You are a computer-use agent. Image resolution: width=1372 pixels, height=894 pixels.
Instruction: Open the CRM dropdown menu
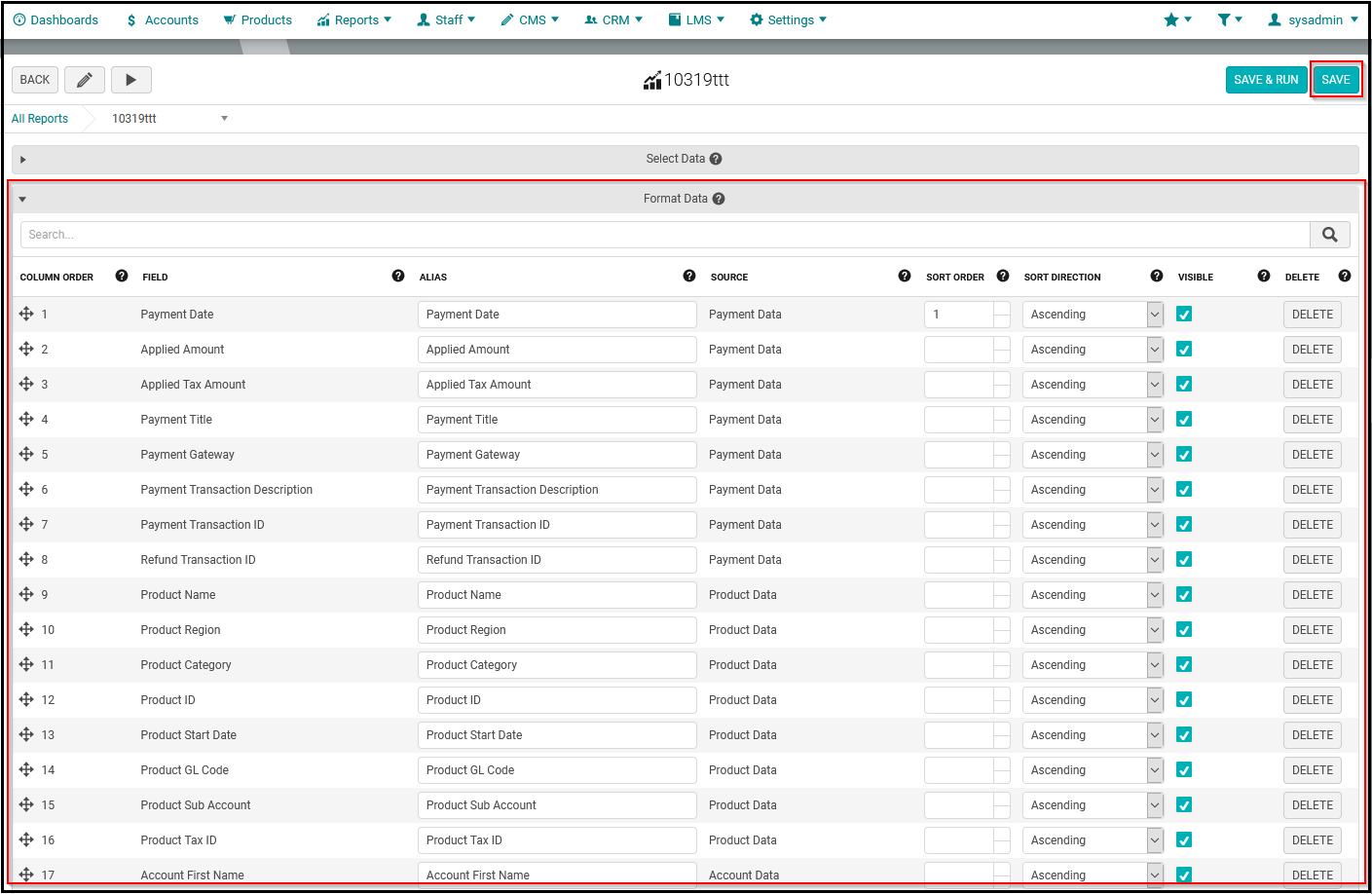pyautogui.click(x=613, y=19)
